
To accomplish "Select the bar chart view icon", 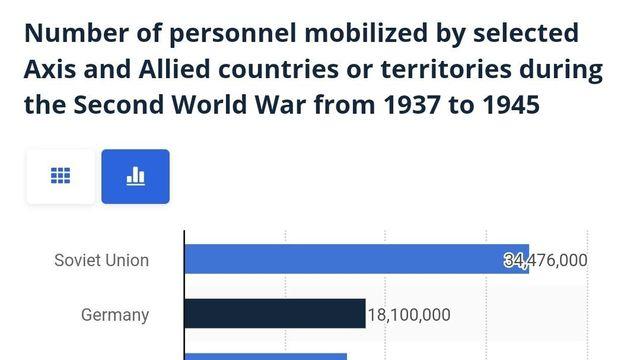I will [x=136, y=176].
